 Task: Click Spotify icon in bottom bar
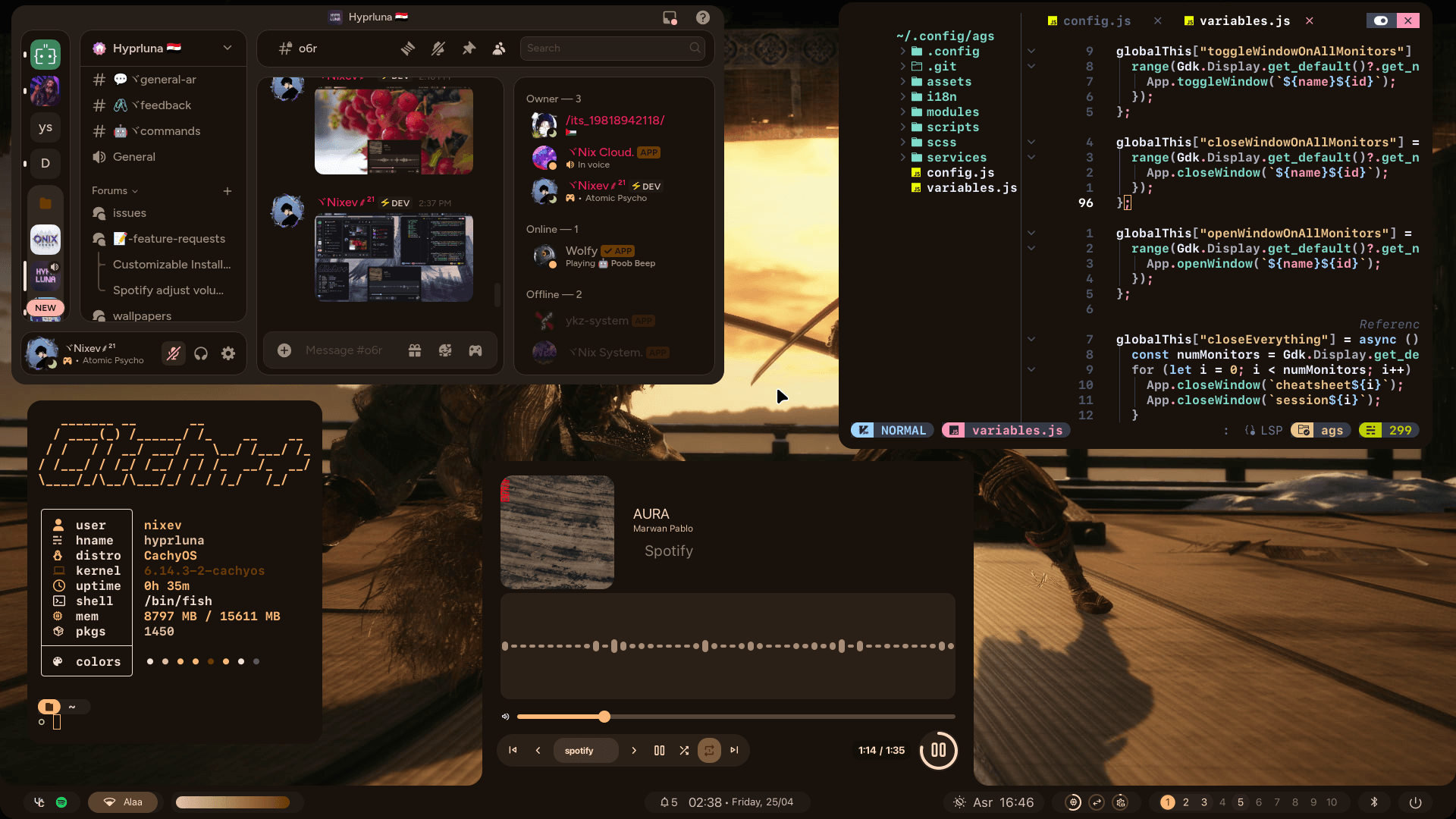tap(62, 802)
